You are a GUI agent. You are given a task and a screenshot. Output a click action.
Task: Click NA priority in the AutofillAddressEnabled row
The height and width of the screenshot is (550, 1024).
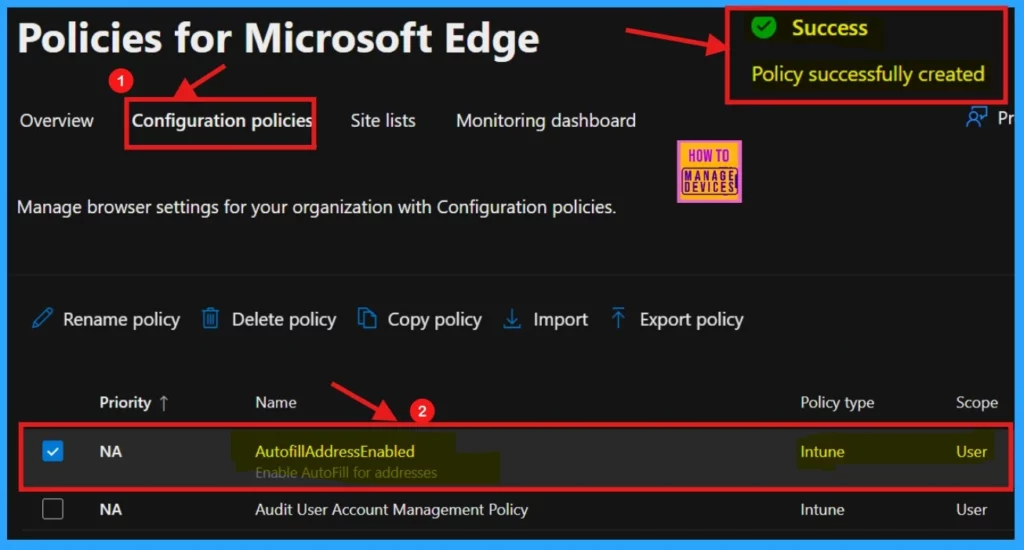click(x=110, y=451)
